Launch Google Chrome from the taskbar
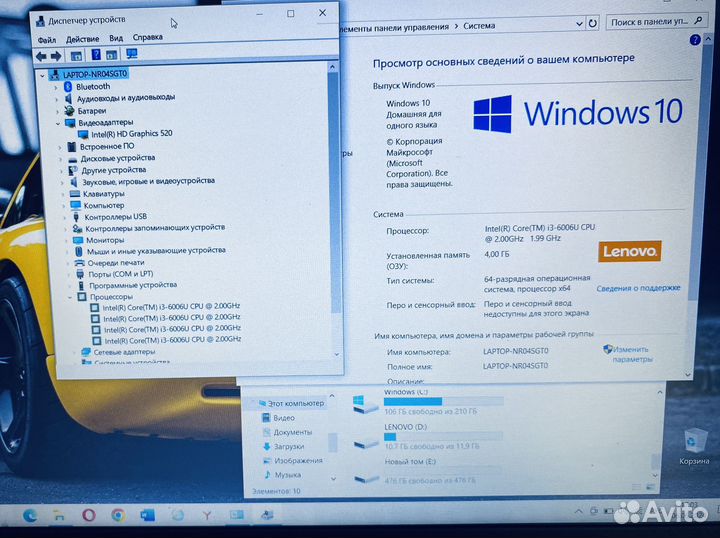This screenshot has height=538, width=720. pyautogui.click(x=118, y=515)
